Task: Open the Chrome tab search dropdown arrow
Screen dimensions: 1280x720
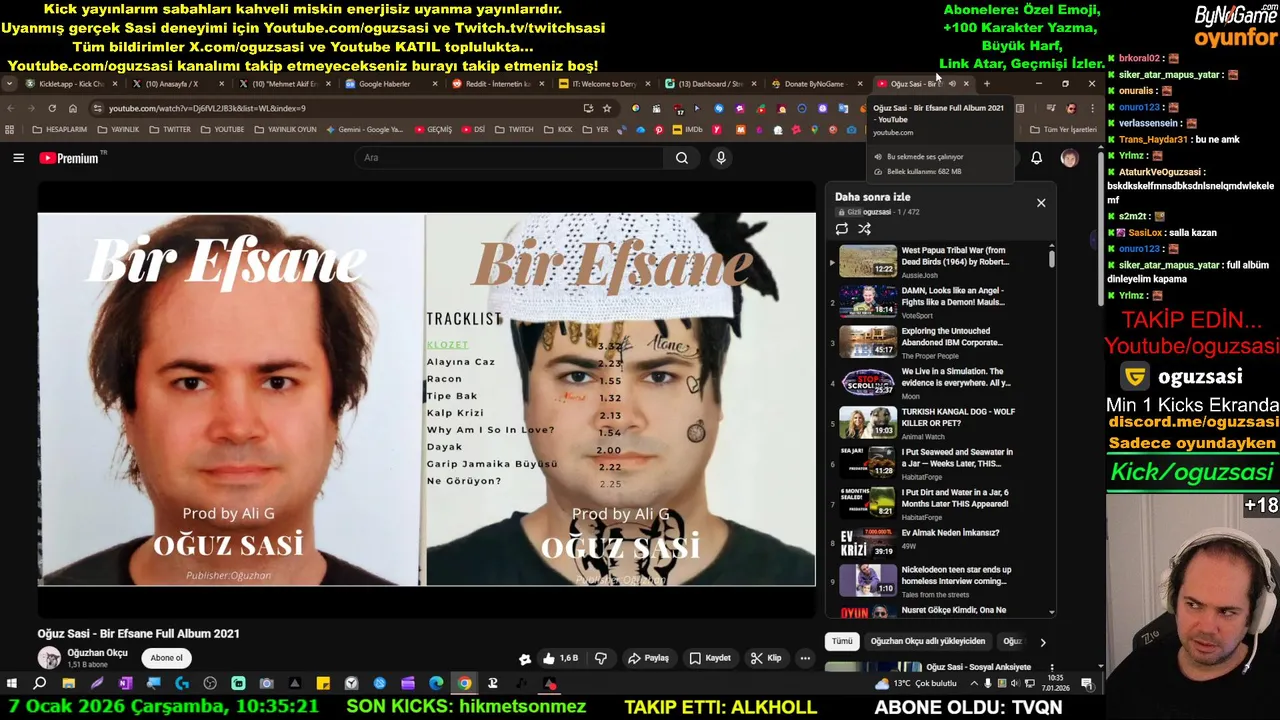Action: pos(9,84)
